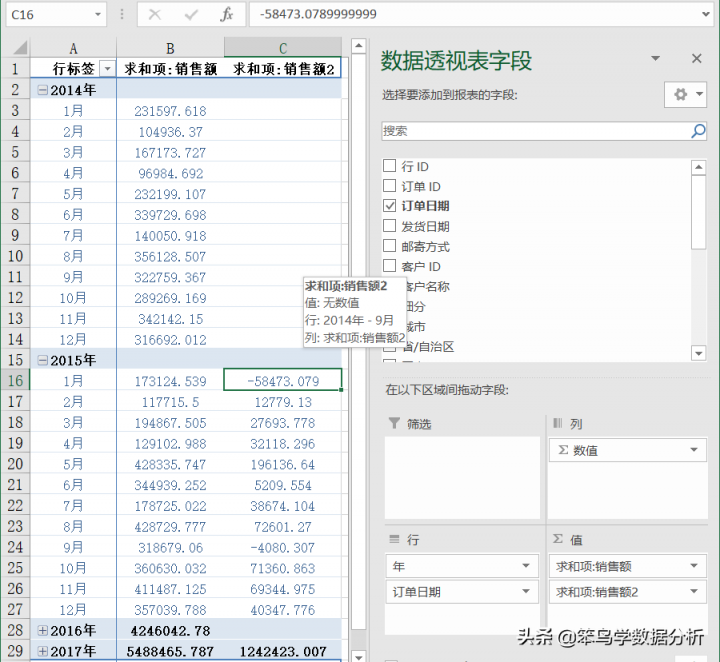Select row 16 header
The width and height of the screenshot is (720, 662).
coord(15,381)
